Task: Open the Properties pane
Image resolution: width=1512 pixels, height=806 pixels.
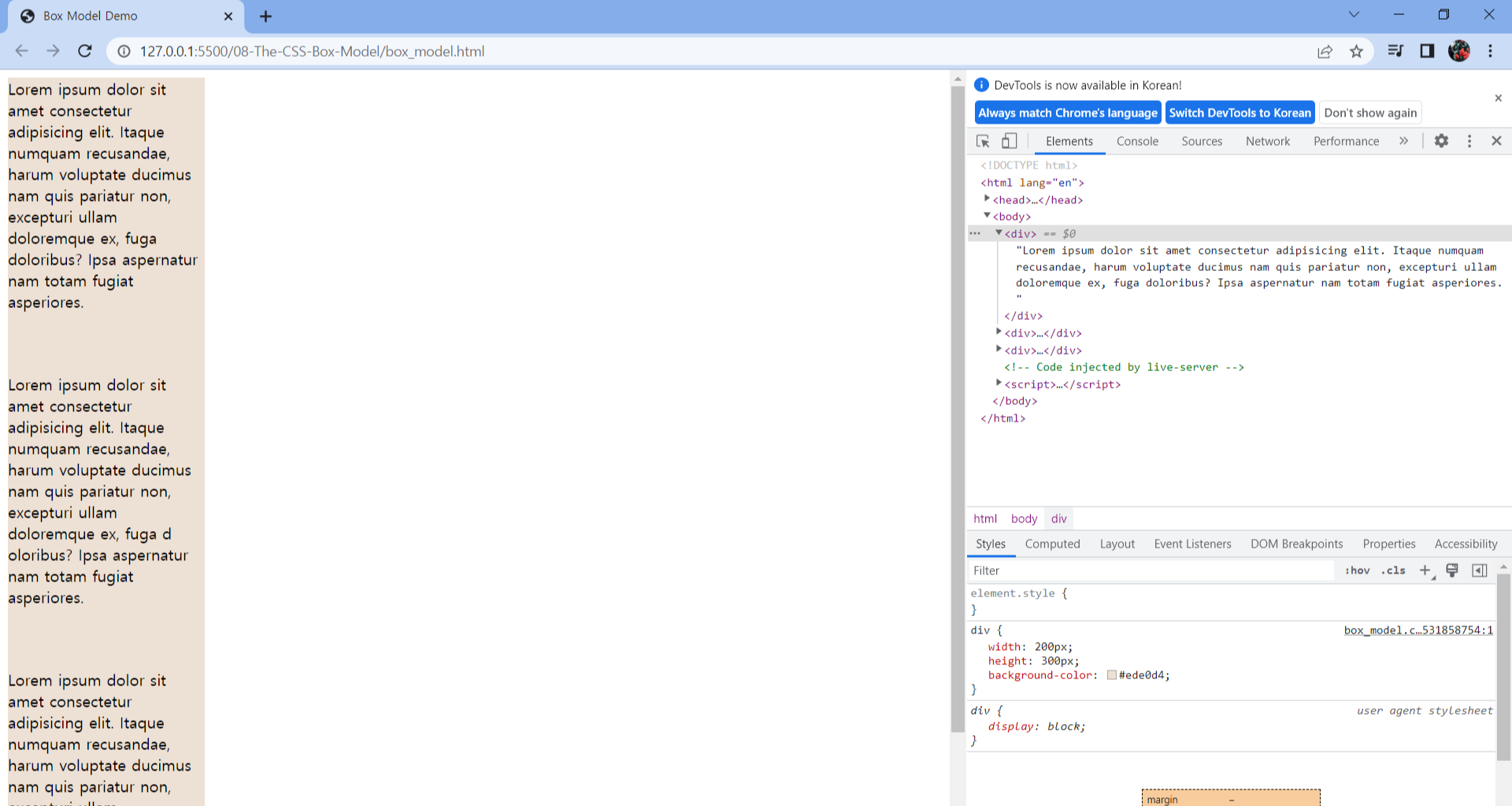Action: pyautogui.click(x=1389, y=544)
